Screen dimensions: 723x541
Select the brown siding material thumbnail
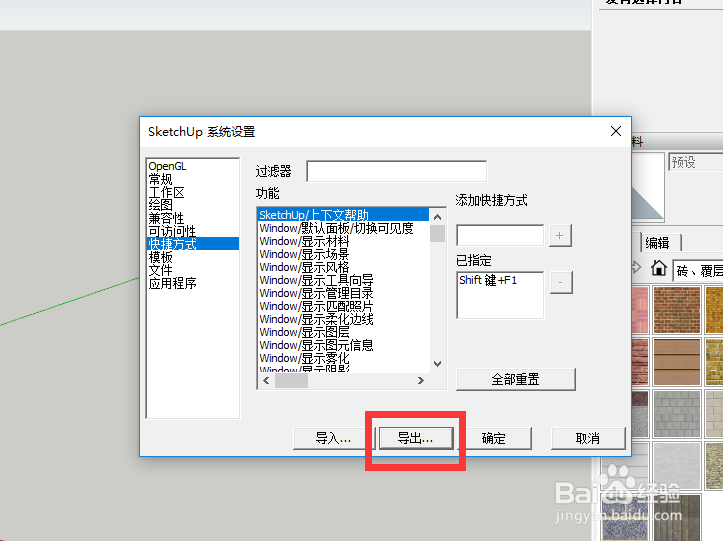coord(676,361)
